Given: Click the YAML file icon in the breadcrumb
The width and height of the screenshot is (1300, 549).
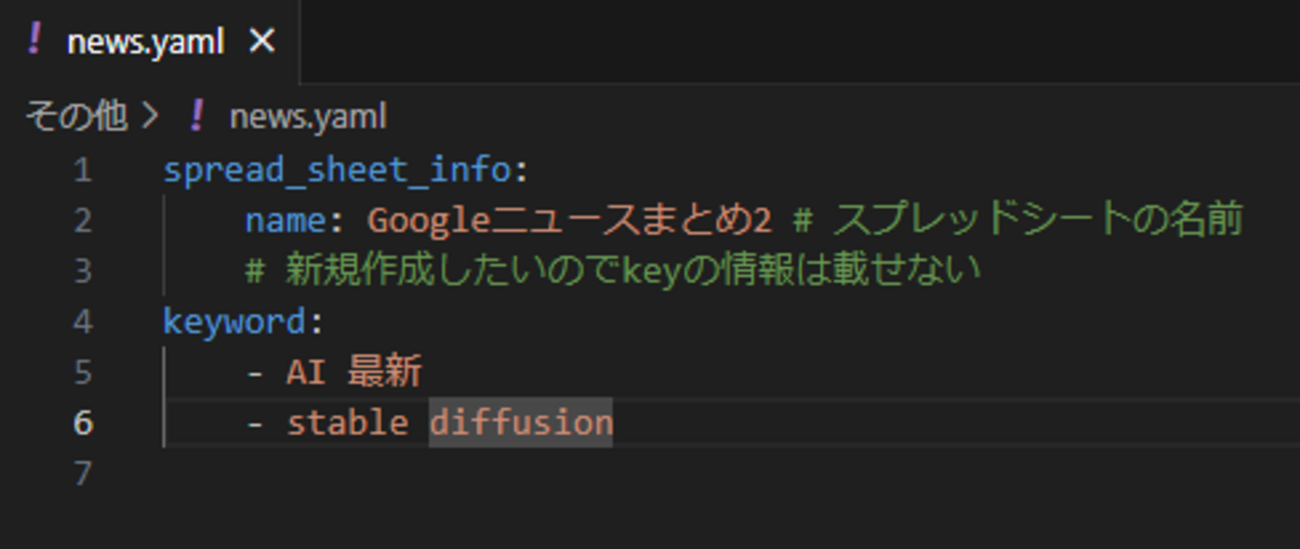Looking at the screenshot, I should [197, 117].
